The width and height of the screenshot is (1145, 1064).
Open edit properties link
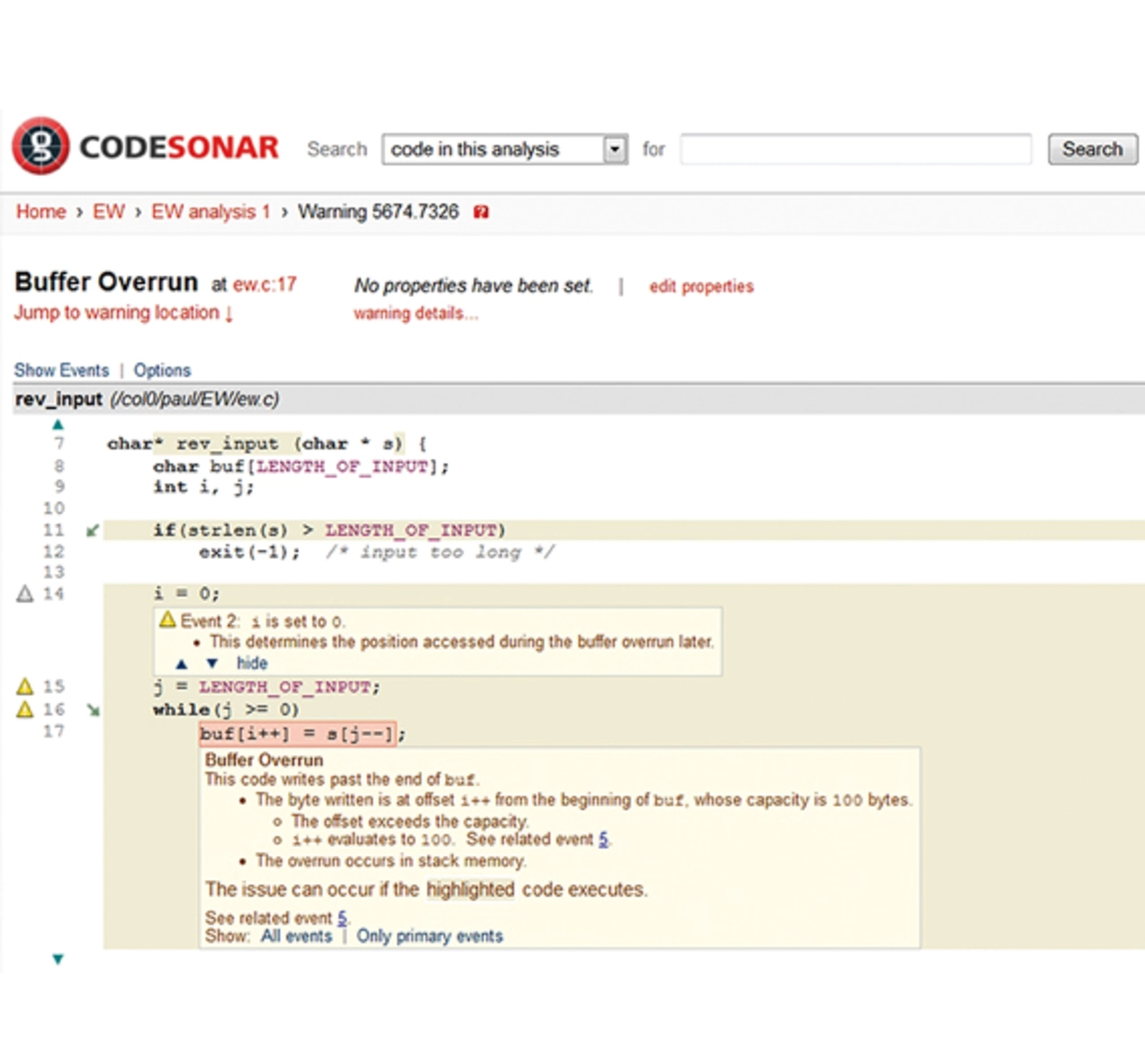[x=701, y=286]
